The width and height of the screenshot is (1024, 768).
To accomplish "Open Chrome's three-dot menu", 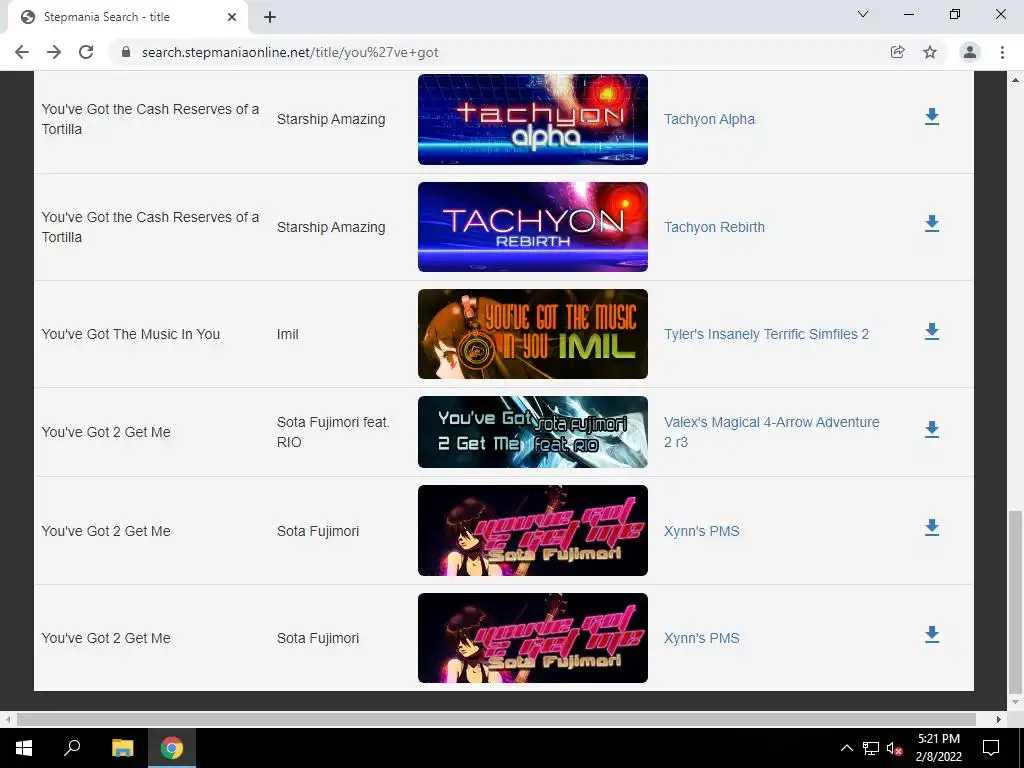I will click(x=1002, y=52).
